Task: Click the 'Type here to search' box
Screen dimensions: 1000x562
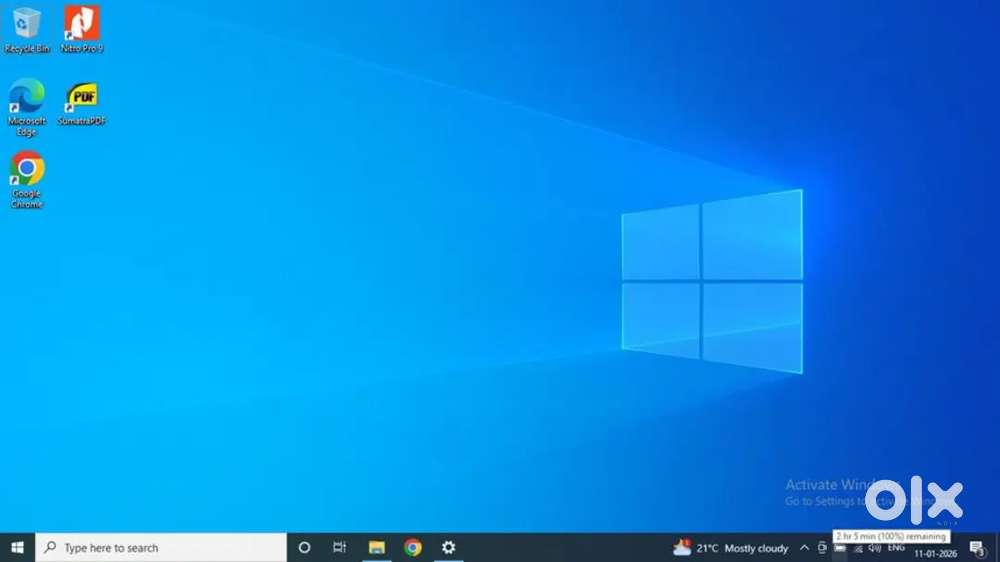Action: pyautogui.click(x=160, y=548)
